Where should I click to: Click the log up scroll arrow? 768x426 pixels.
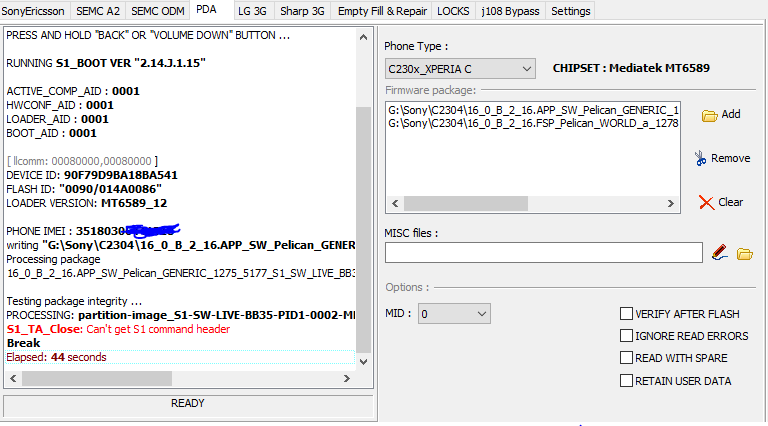point(363,37)
